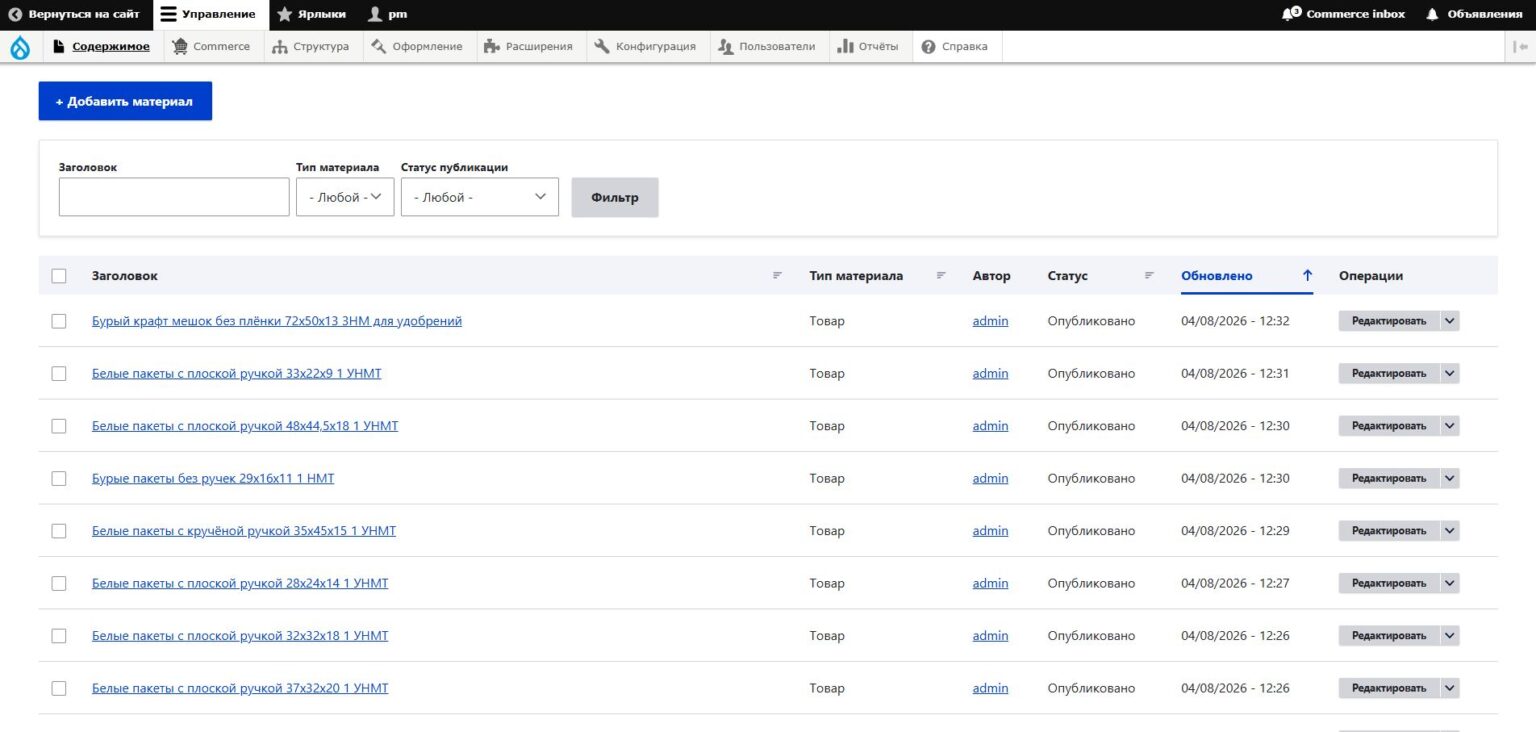
Task: Open the Справка help menu
Action: click(x=955, y=46)
